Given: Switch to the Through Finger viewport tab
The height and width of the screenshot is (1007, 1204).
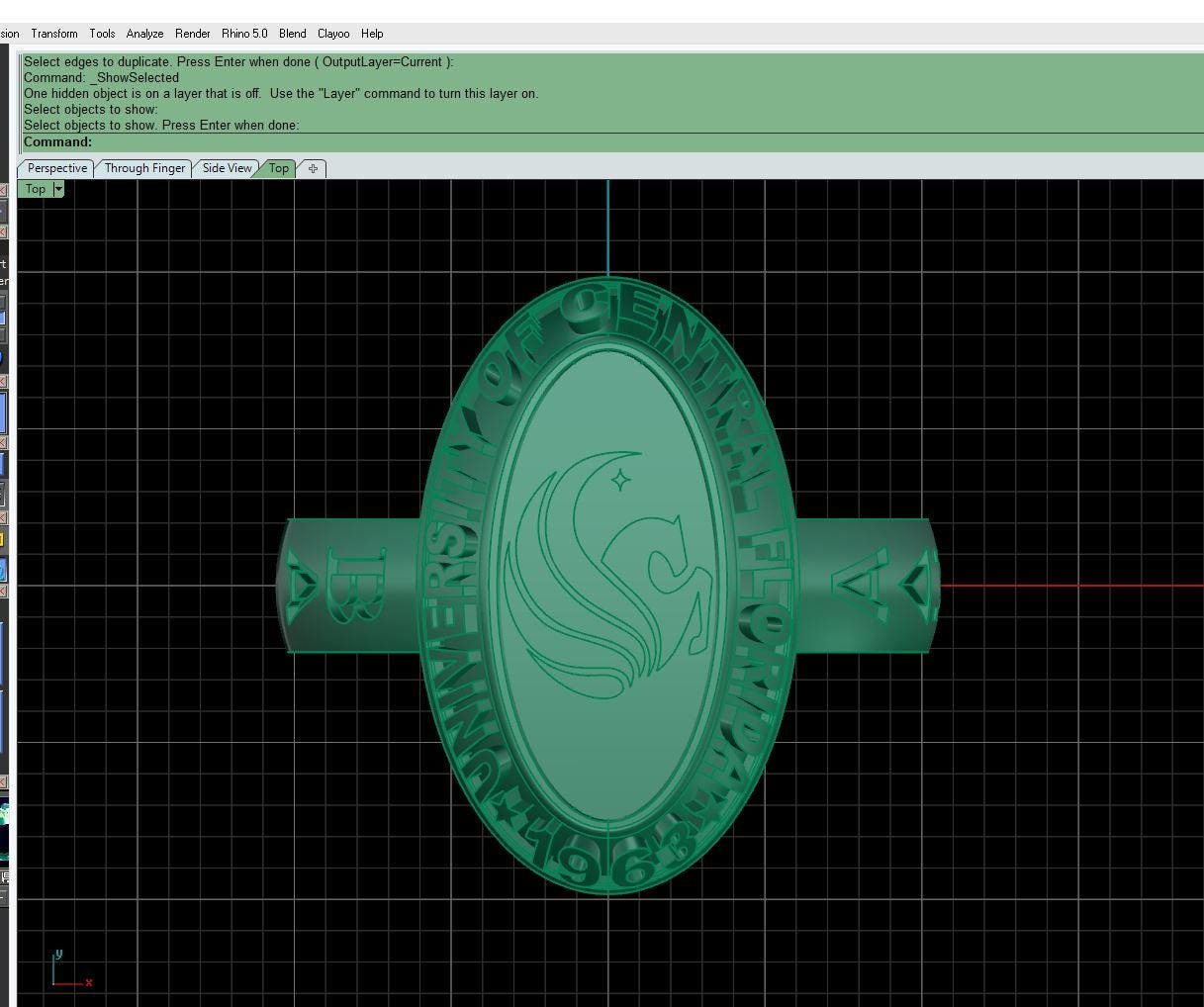Looking at the screenshot, I should tap(144, 168).
